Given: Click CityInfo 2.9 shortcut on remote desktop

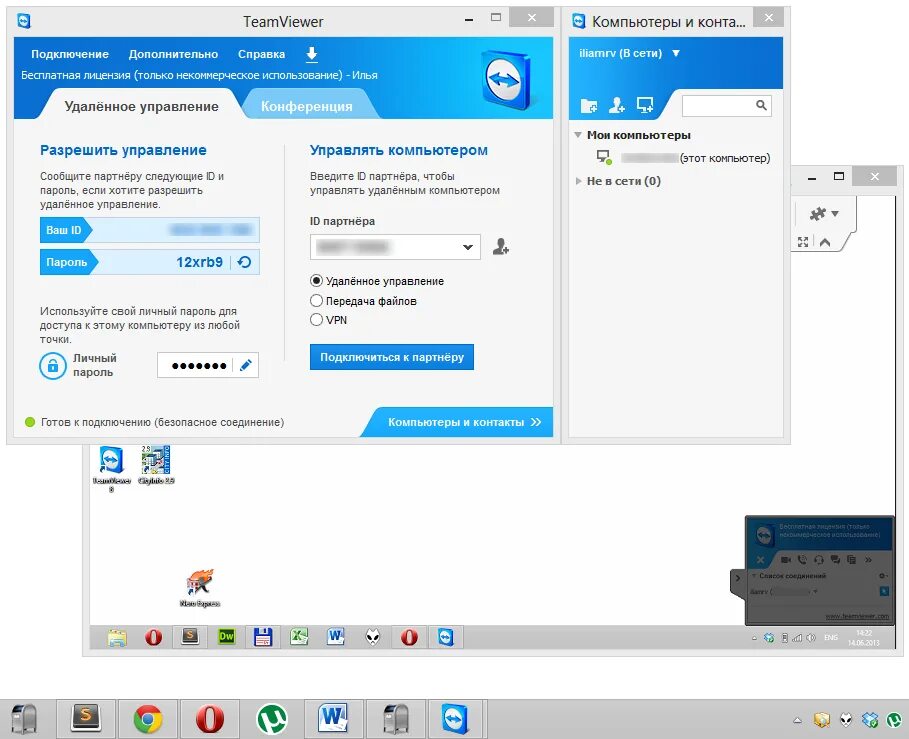Looking at the screenshot, I should coord(156,465).
